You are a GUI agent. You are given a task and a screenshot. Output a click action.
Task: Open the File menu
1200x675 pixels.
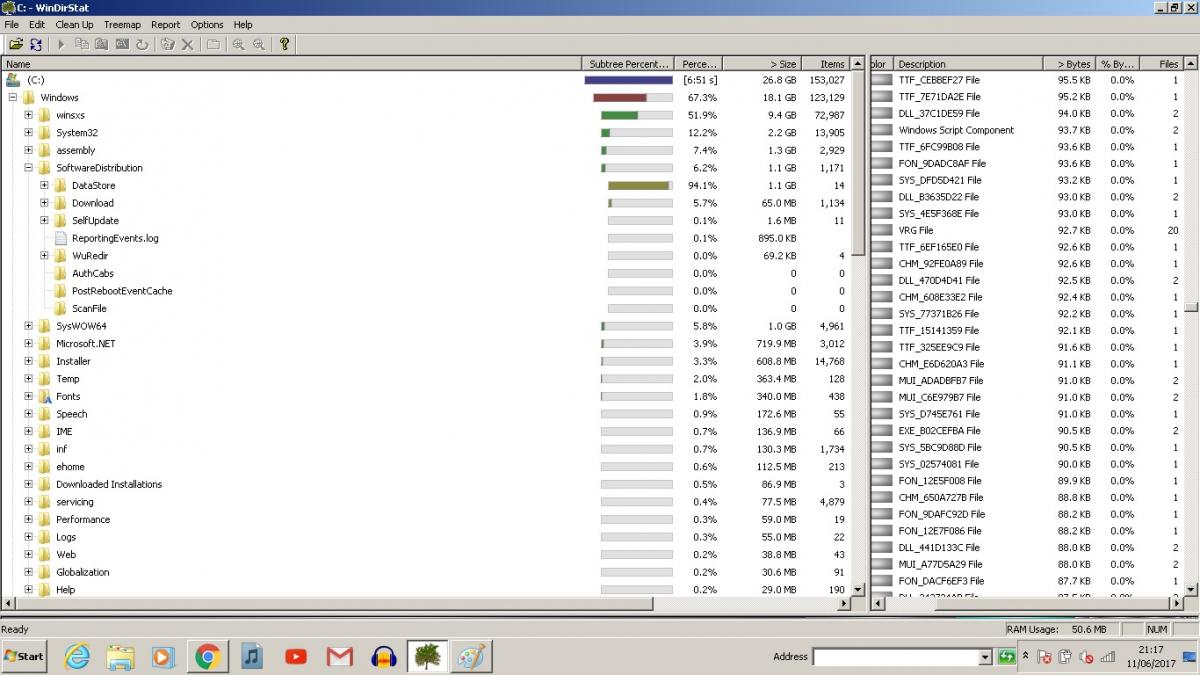click(12, 24)
